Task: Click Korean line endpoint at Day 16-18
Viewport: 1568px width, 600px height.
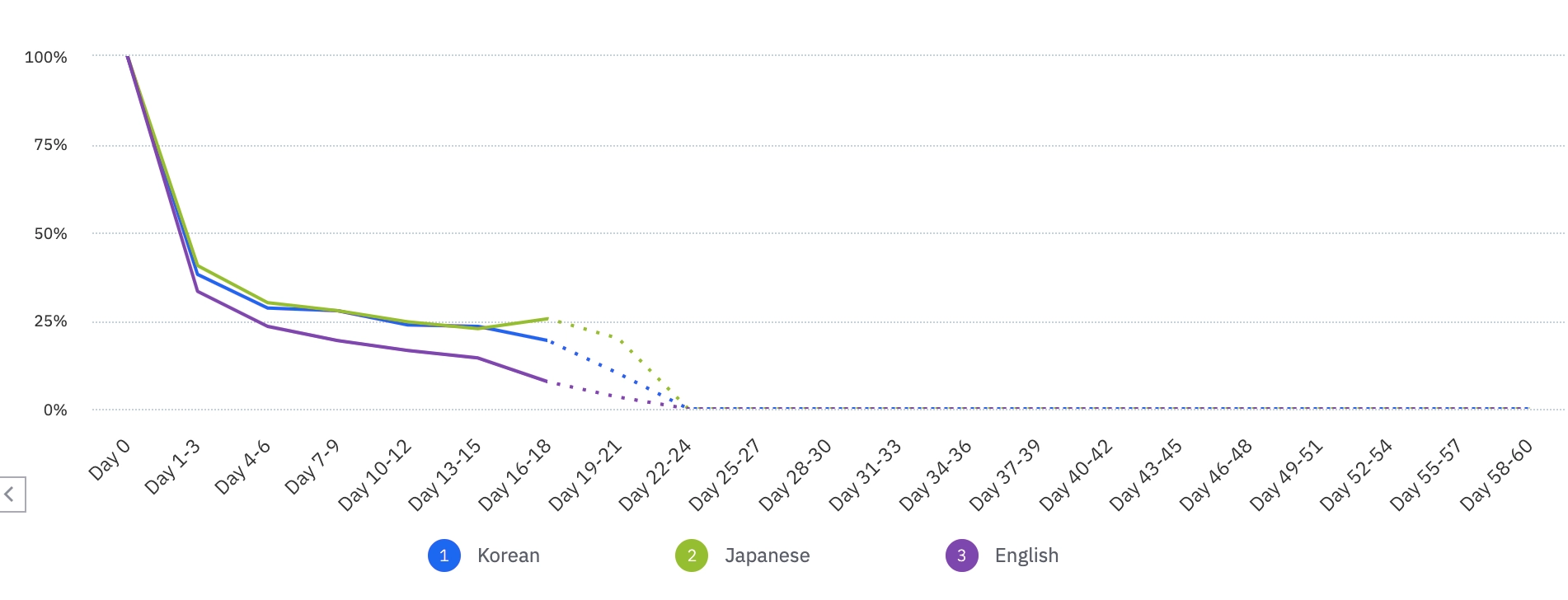Action: coord(547,340)
